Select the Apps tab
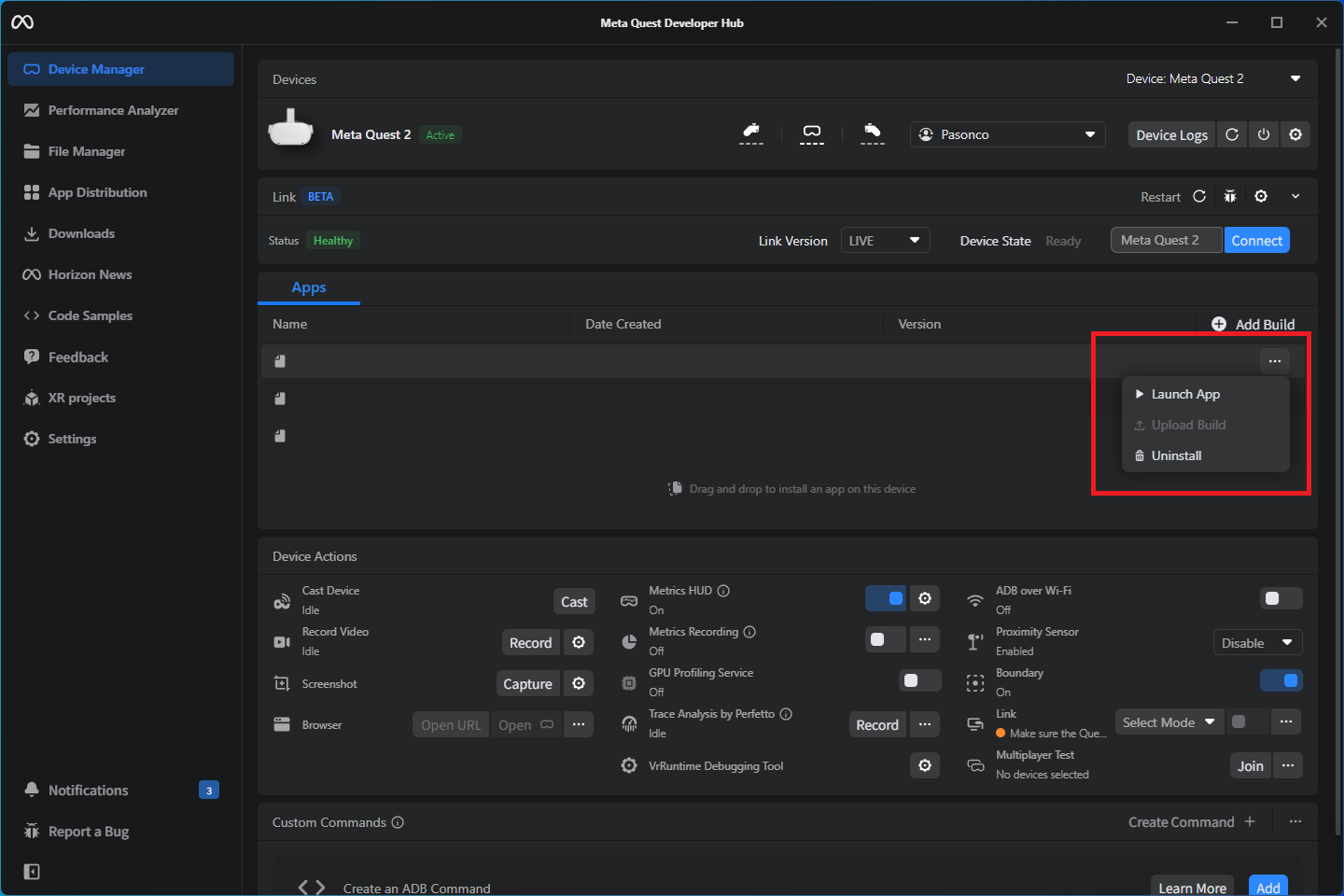Viewport: 1344px width, 896px height. click(x=309, y=287)
